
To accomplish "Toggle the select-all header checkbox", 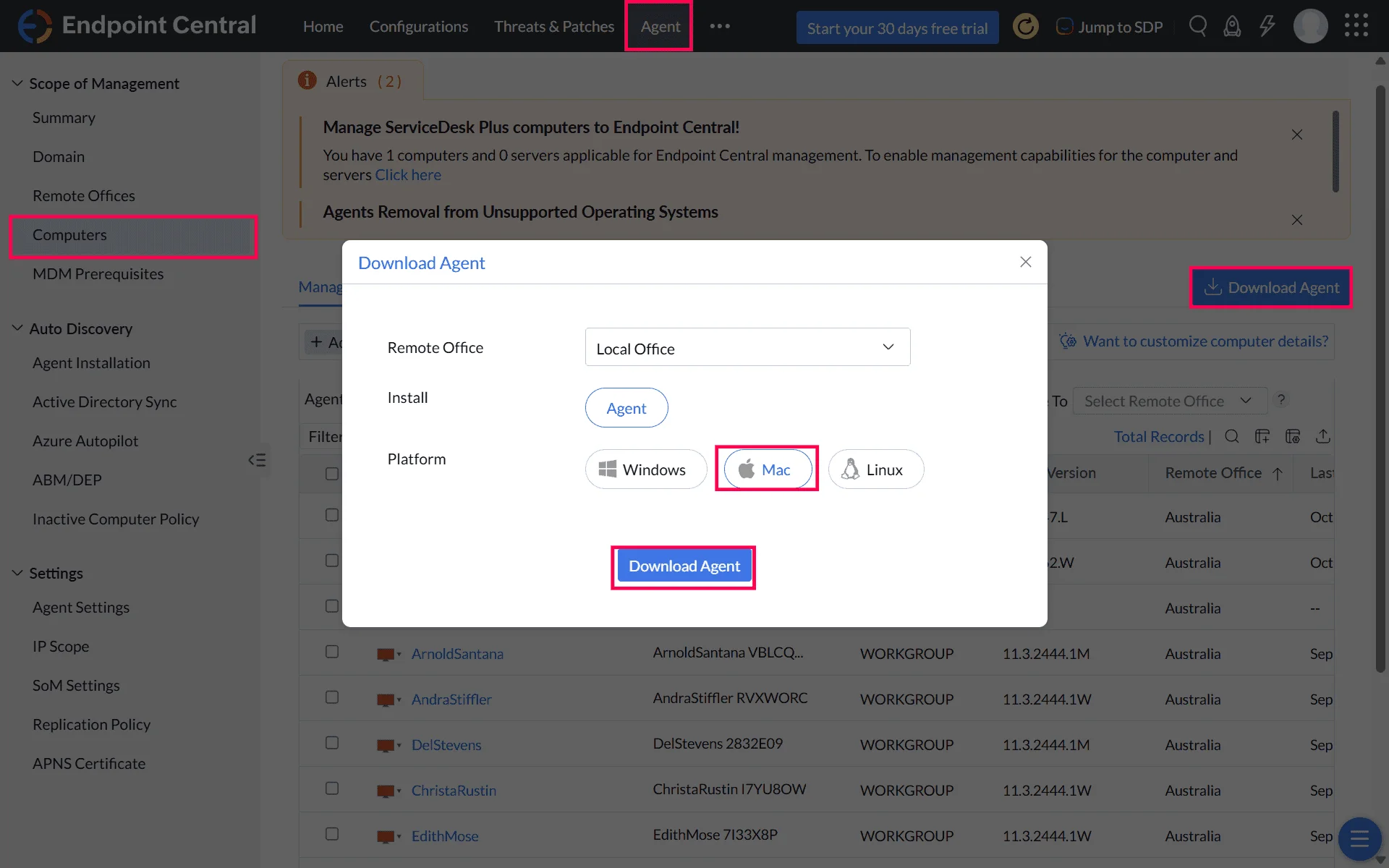I will pyautogui.click(x=332, y=474).
